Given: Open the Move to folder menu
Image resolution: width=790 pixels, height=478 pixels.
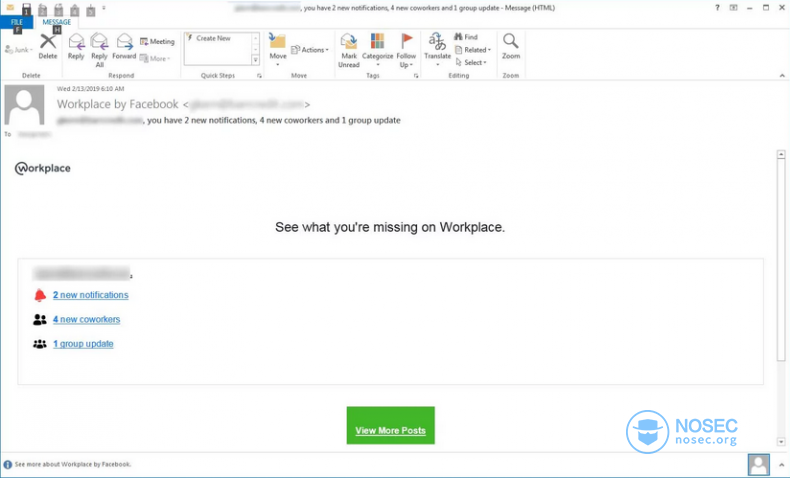Looking at the screenshot, I should click(278, 50).
